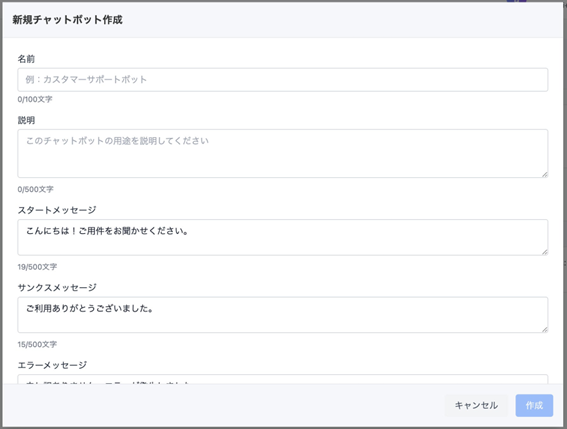The height and width of the screenshot is (429, 567).
Task: Click the 0/500文字 character counter
Action: click(x=35, y=189)
